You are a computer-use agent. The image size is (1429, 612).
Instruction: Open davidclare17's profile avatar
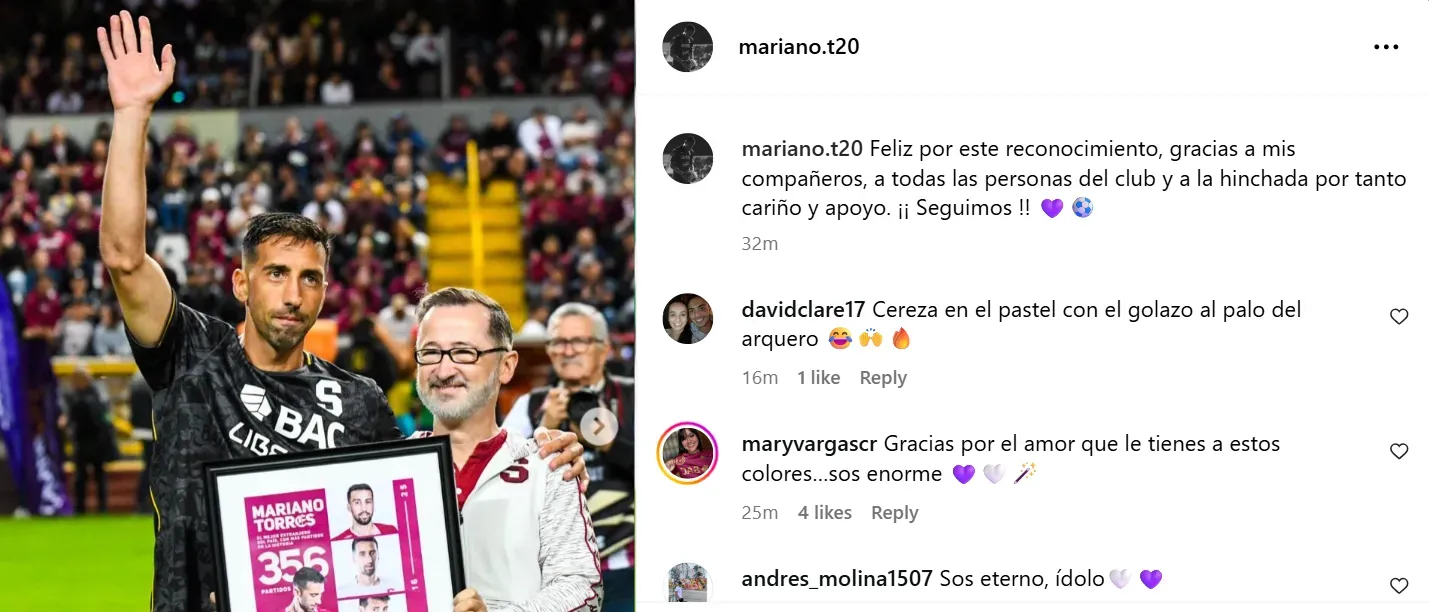point(688,319)
